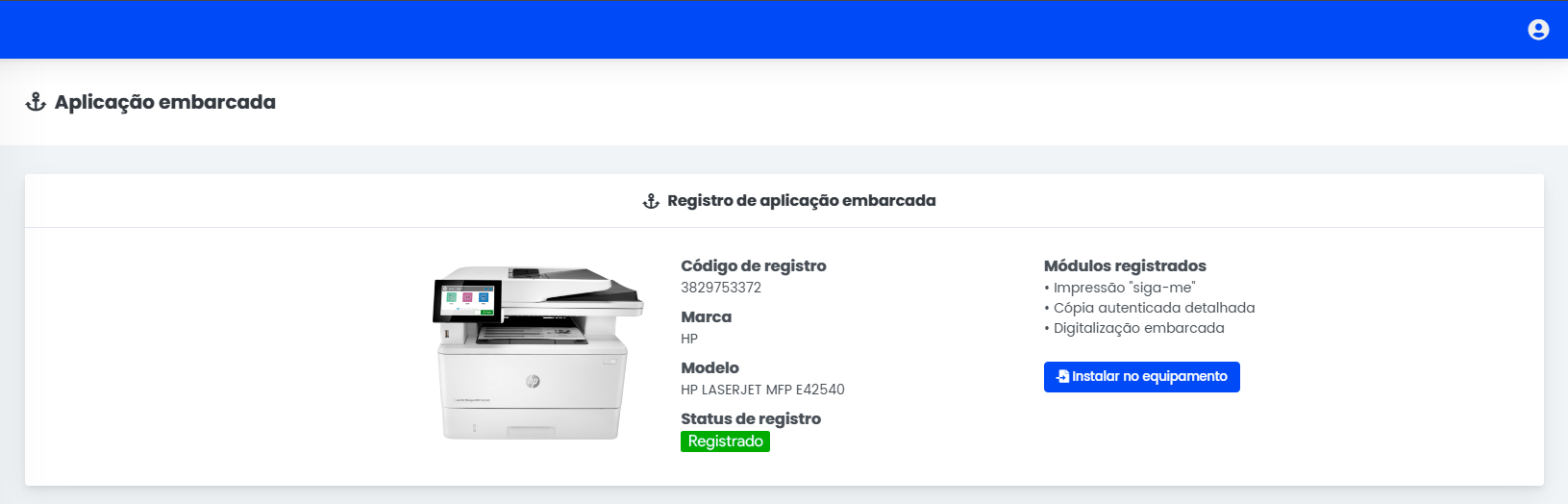This screenshot has width=1568, height=504.
Task: Click the Marca label
Action: 706,316
